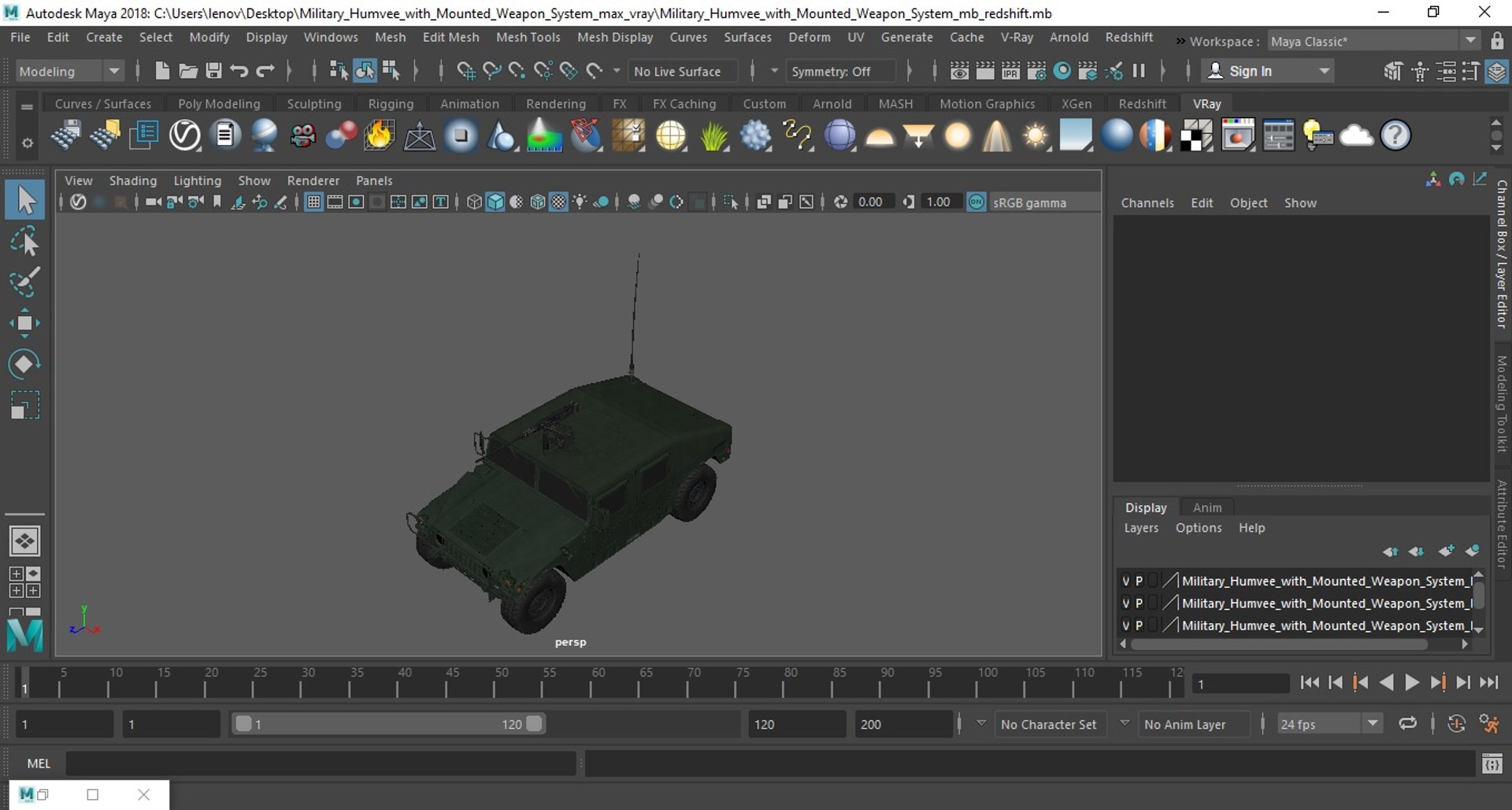This screenshot has height=810, width=1512.
Task: Click the Pause render icon in status line
Action: [x=1139, y=71]
